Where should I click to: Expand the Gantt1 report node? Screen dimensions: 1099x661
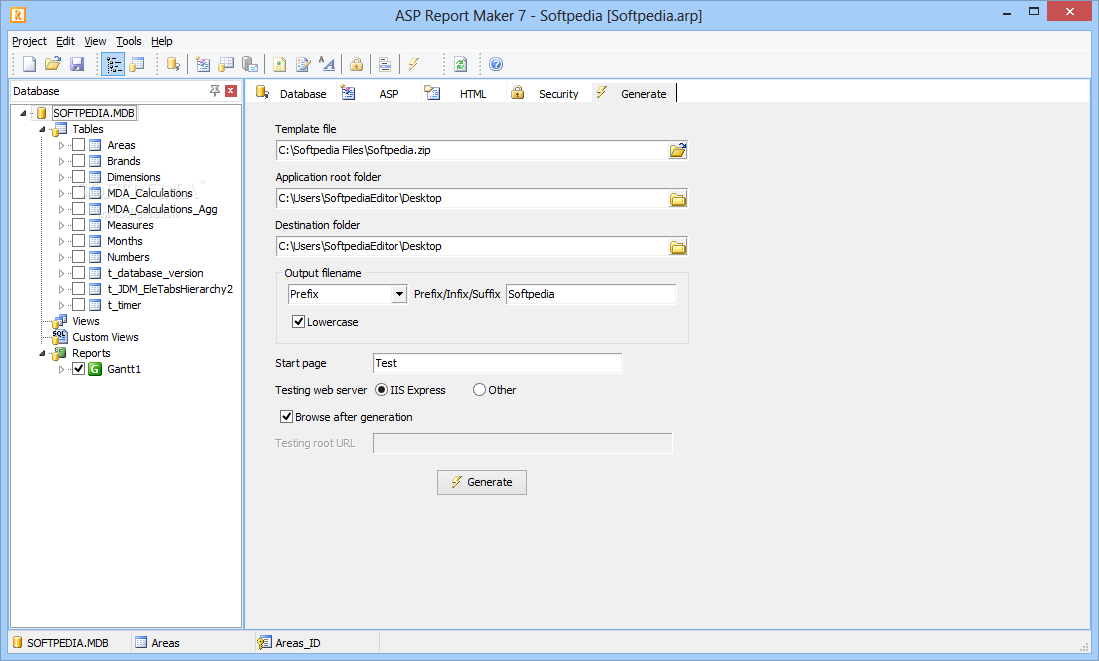(x=61, y=369)
